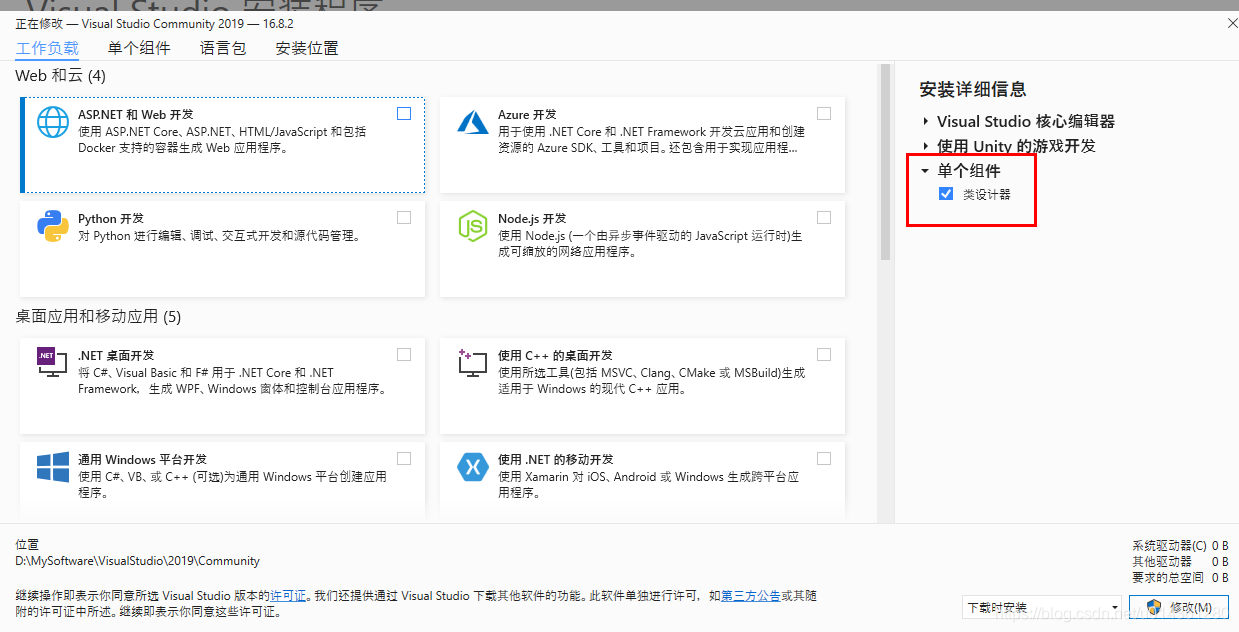Image resolution: width=1239 pixels, height=632 pixels.
Task: Tick the 使用 C++ 的桌面开发 checkbox
Action: tap(824, 354)
